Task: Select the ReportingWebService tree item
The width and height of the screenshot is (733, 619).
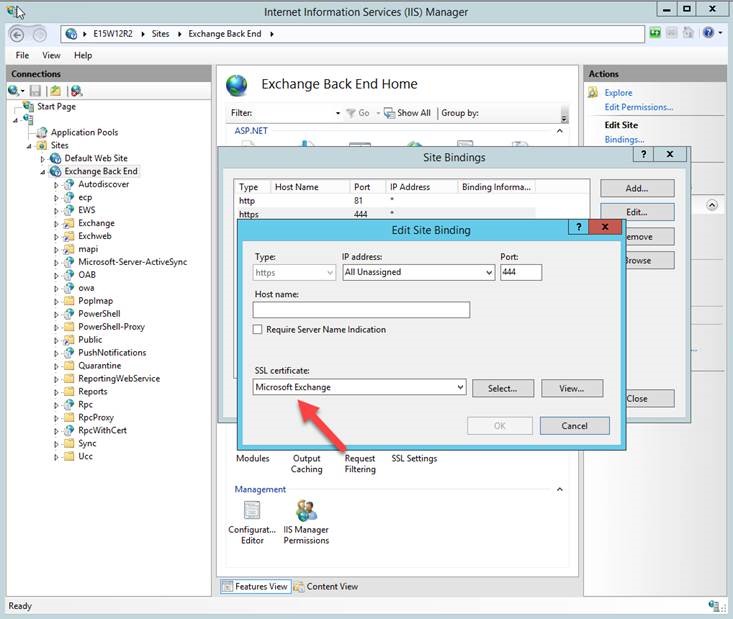Action: (119, 379)
